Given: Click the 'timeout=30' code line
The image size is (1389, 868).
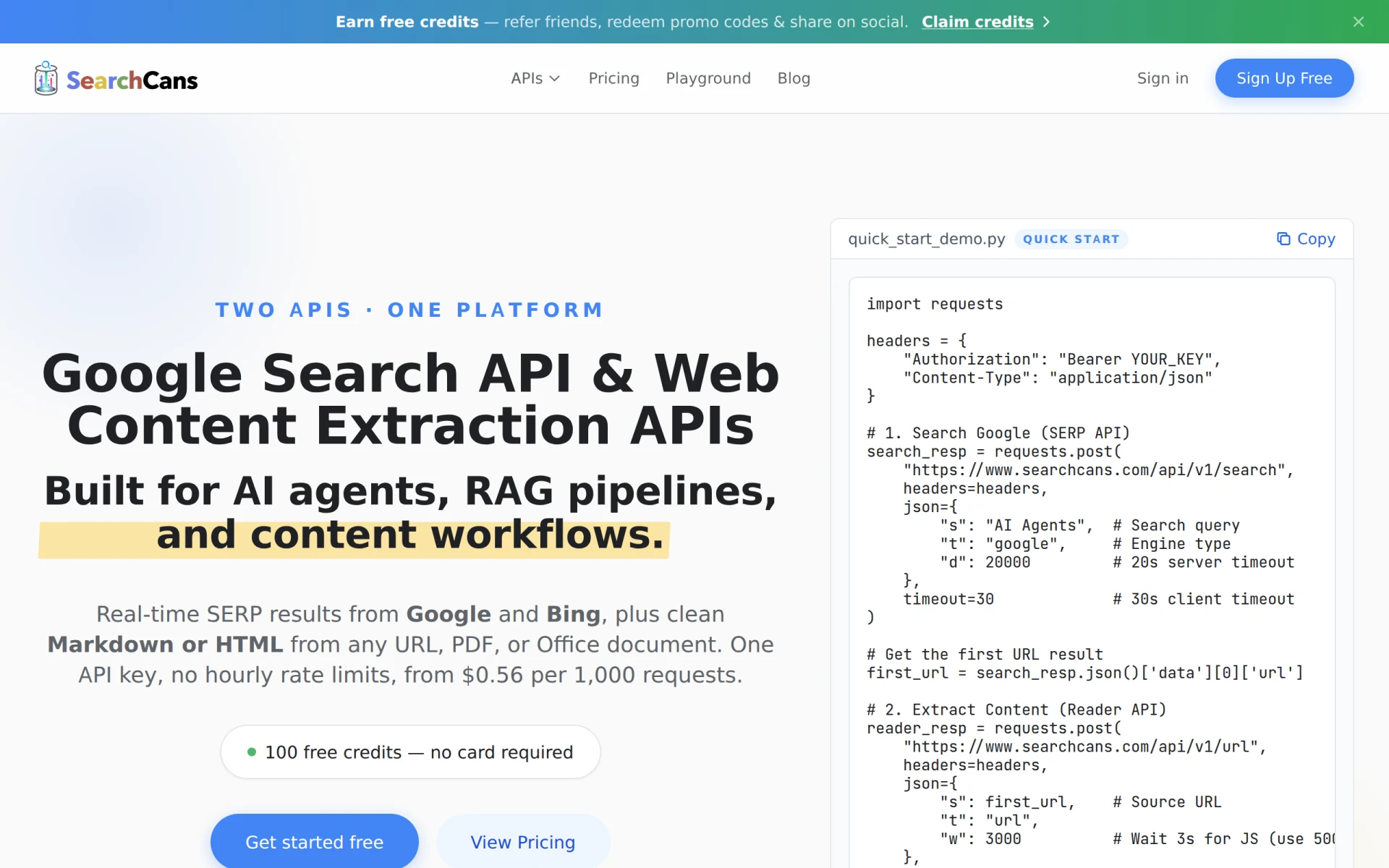Looking at the screenshot, I should tap(948, 599).
